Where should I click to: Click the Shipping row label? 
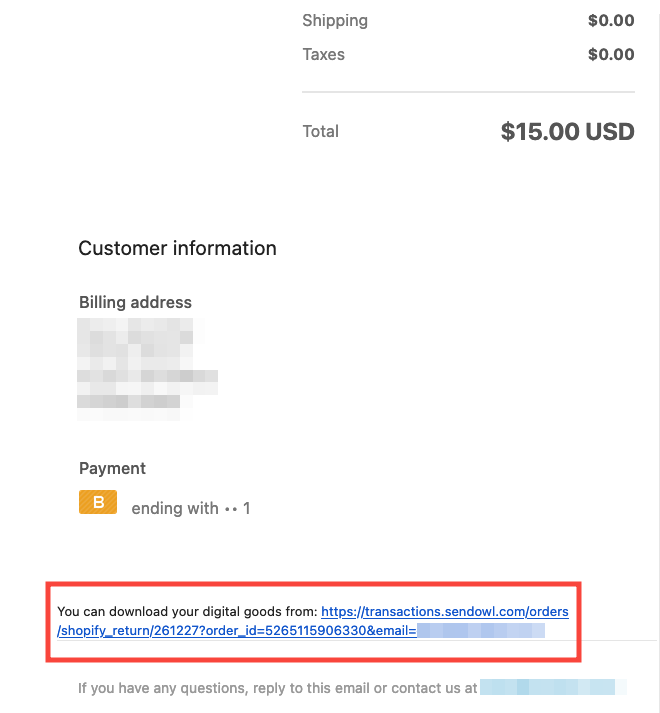(335, 21)
